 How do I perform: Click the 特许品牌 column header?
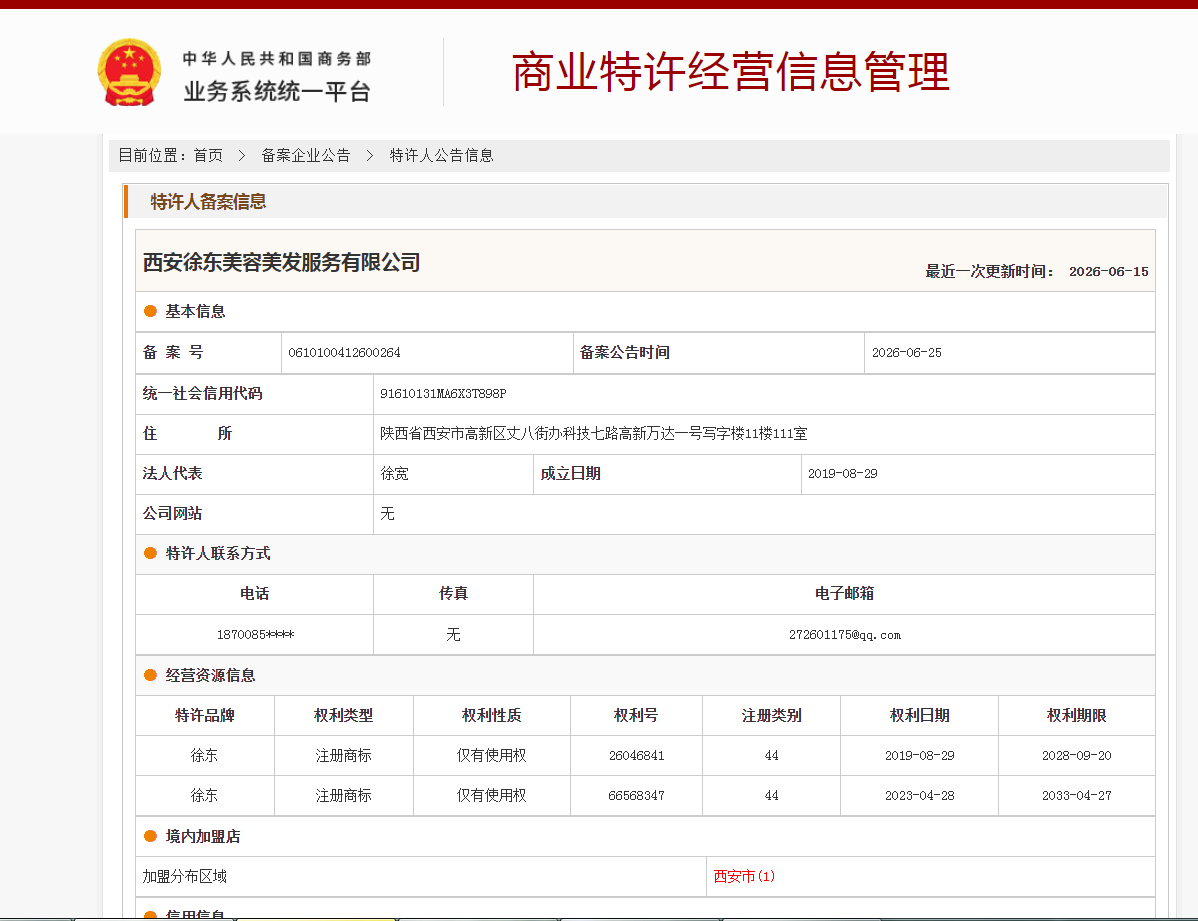[205, 715]
